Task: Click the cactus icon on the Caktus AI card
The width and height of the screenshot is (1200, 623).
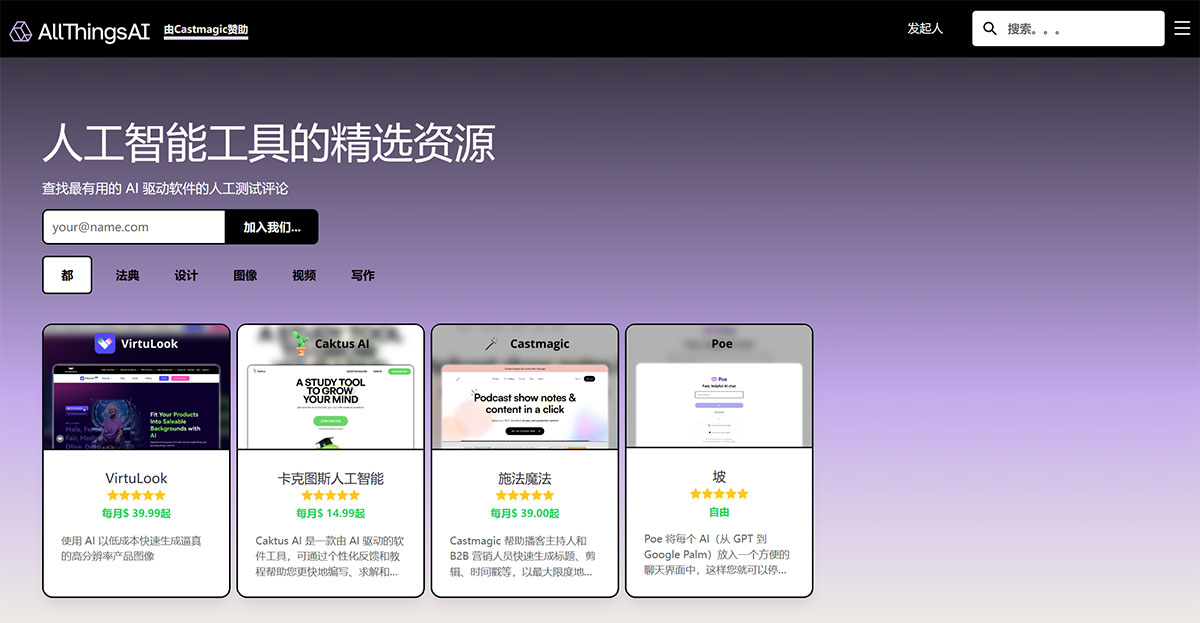Action: [x=299, y=342]
